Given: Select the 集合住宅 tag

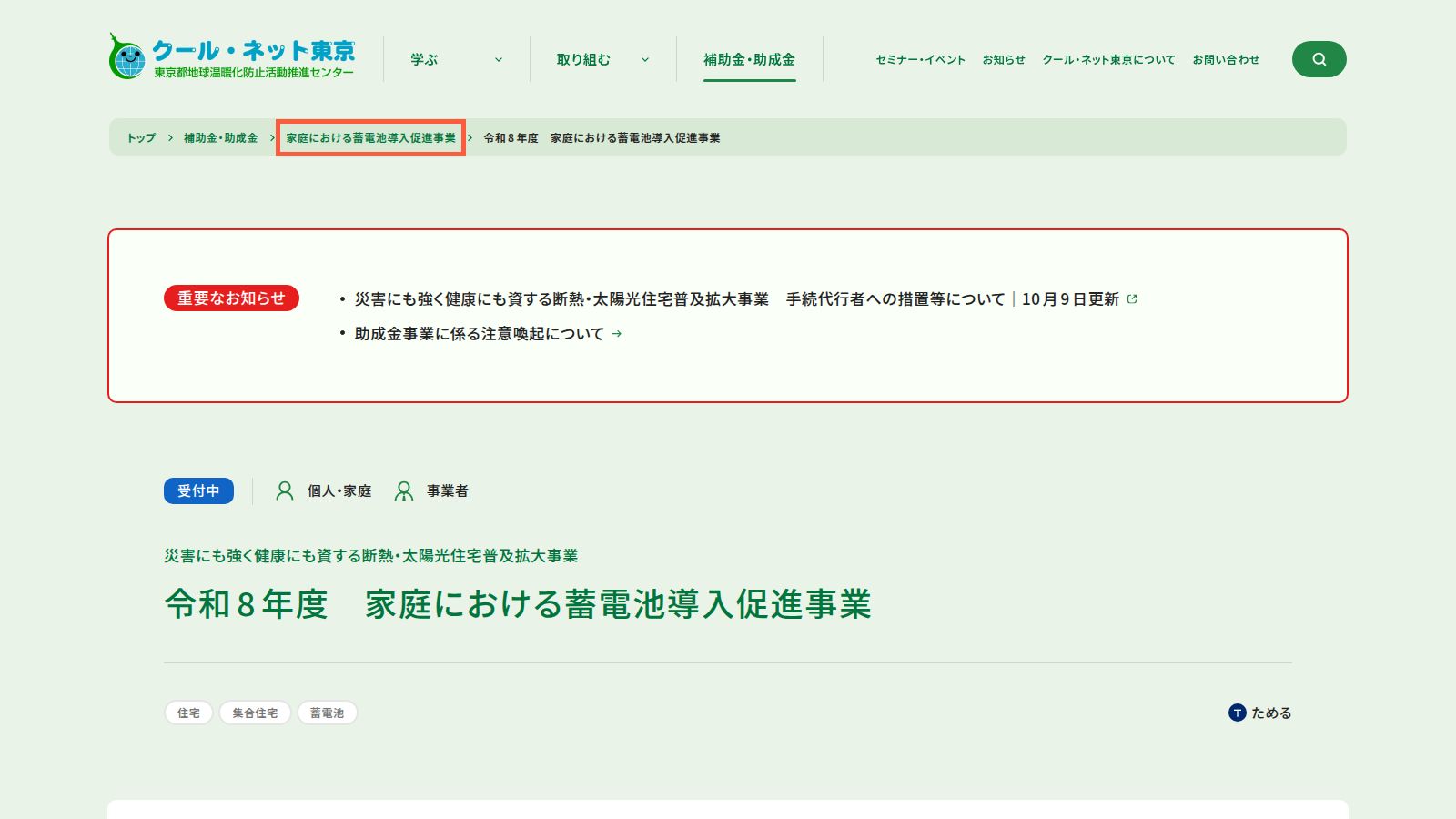Looking at the screenshot, I should pyautogui.click(x=255, y=713).
